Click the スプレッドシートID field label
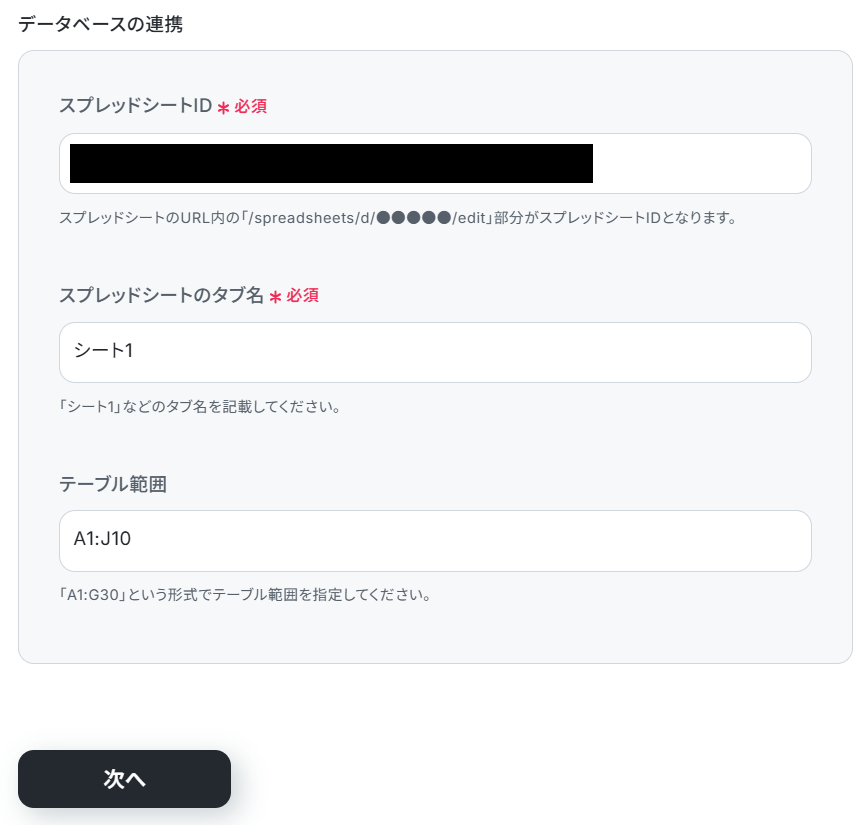This screenshot has height=825, width=868. coord(136,105)
